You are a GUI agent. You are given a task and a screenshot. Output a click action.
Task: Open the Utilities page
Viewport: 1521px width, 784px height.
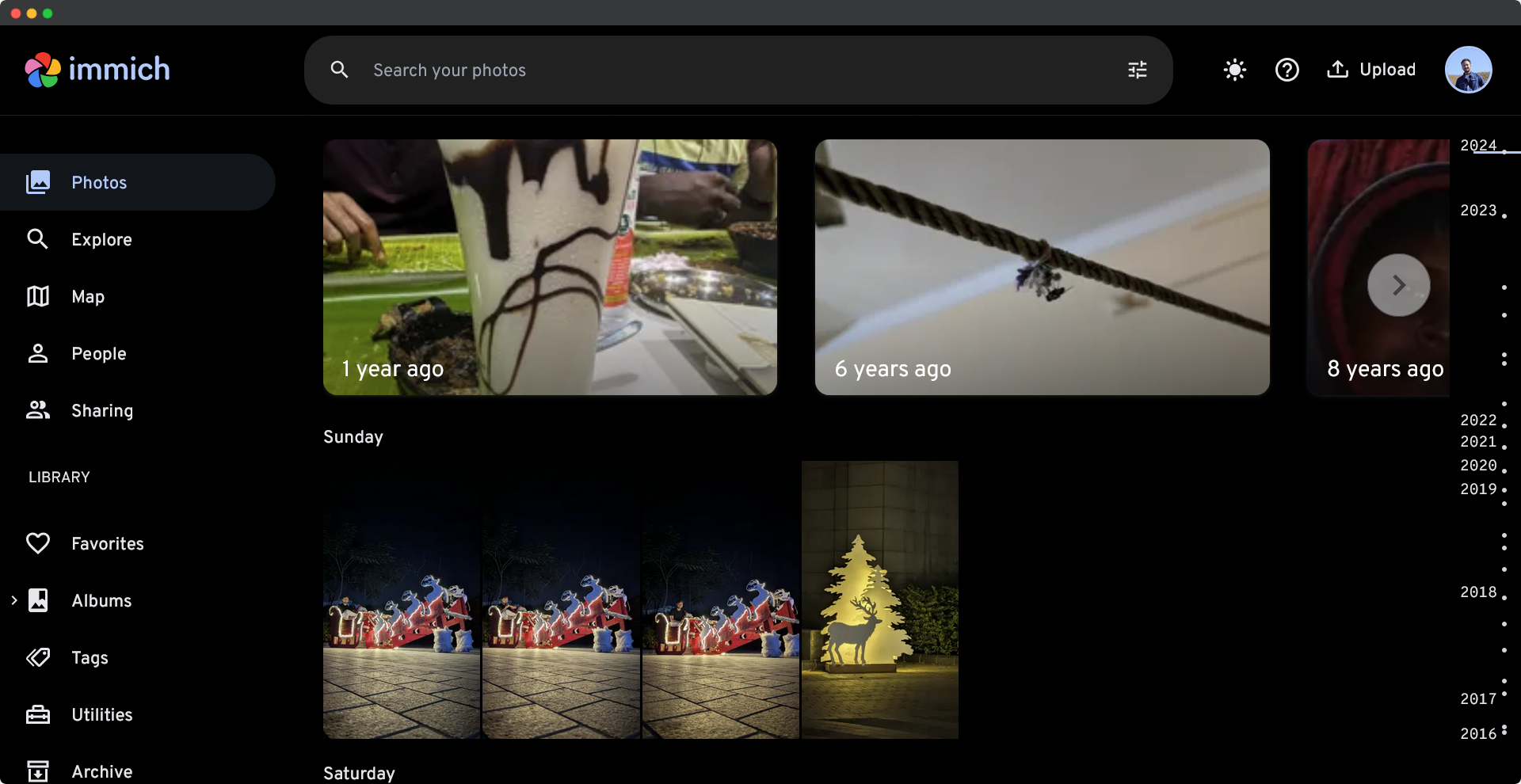pos(138,714)
